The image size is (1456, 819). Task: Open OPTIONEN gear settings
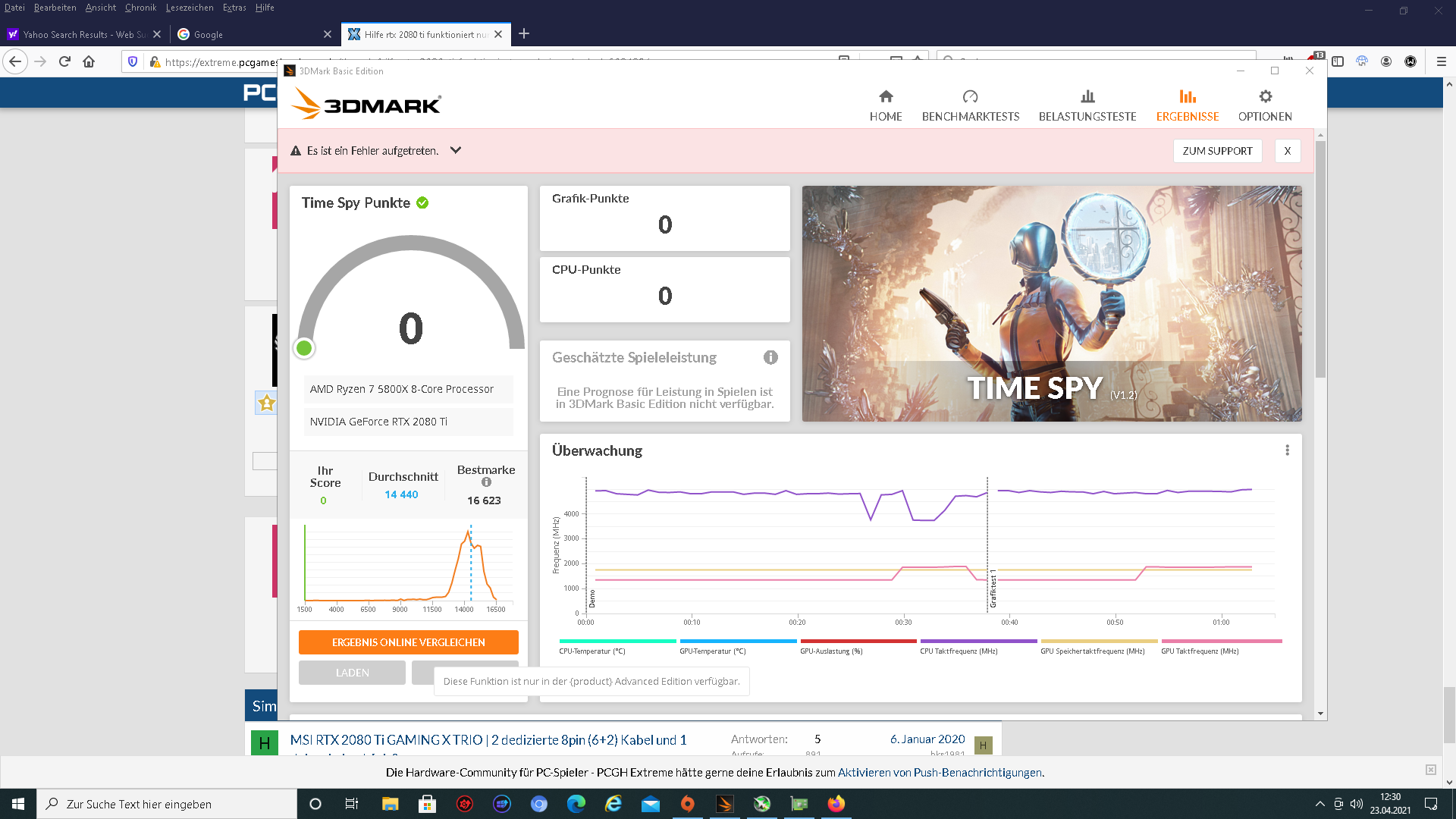(x=1264, y=97)
